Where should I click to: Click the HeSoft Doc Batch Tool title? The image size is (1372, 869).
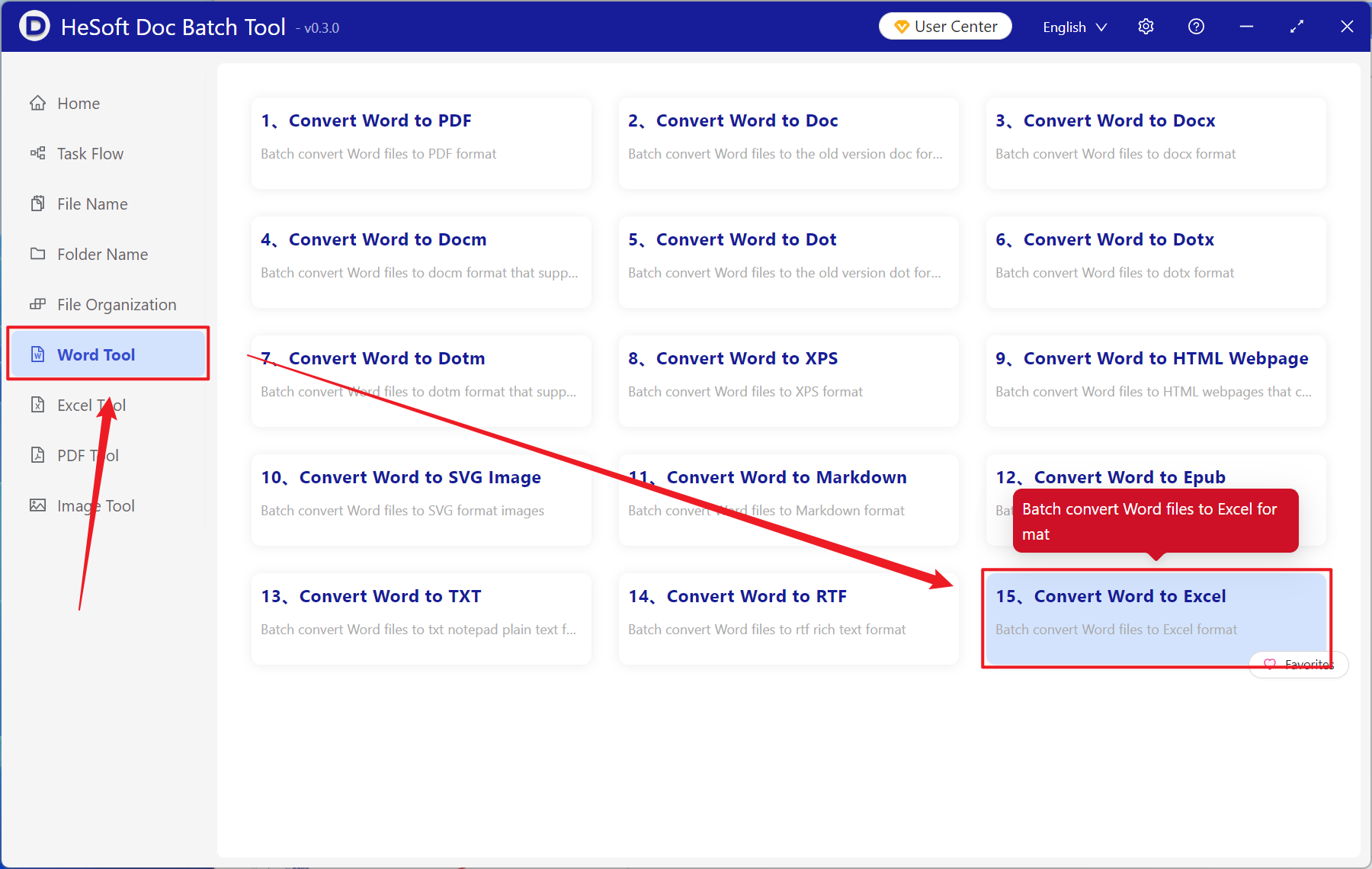[x=173, y=27]
